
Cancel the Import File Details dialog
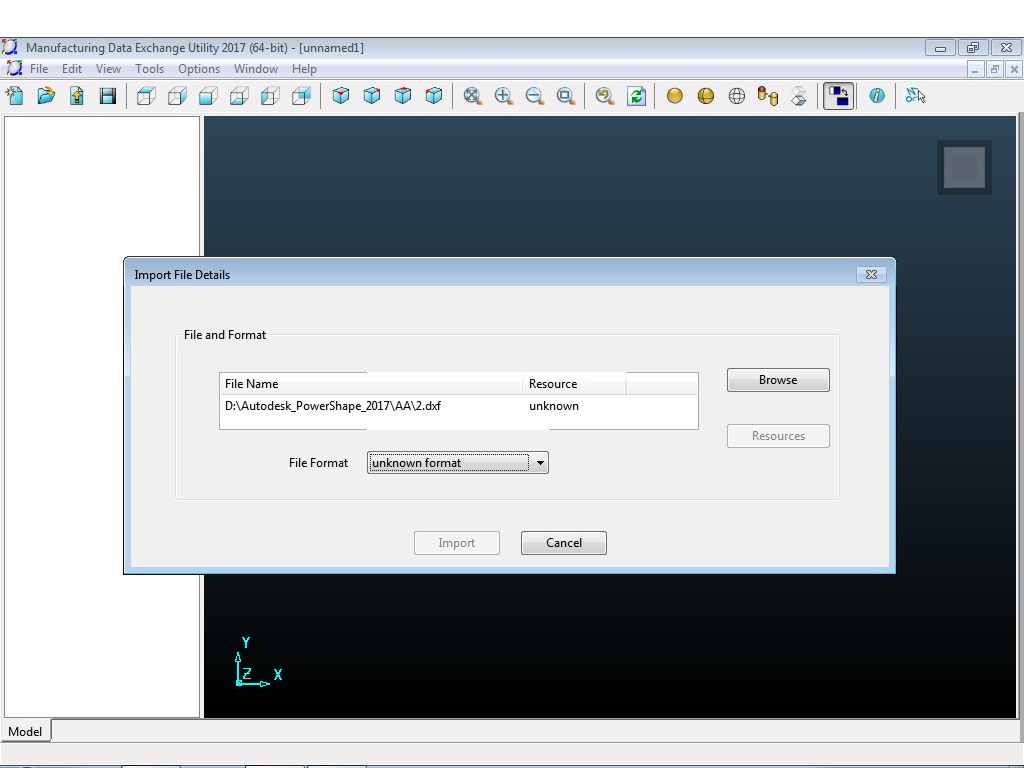tap(563, 542)
